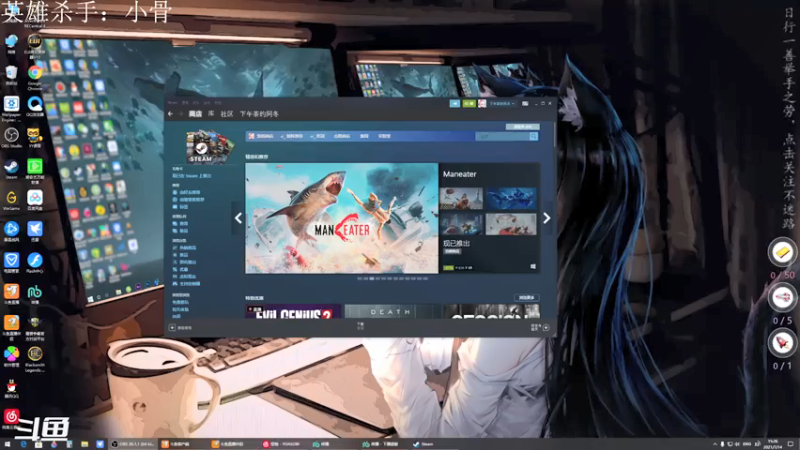Open the Maneater featured banner

341,218
